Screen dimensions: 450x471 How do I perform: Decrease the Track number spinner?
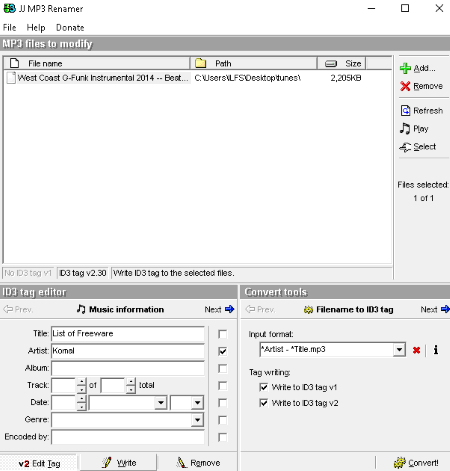coord(81,389)
